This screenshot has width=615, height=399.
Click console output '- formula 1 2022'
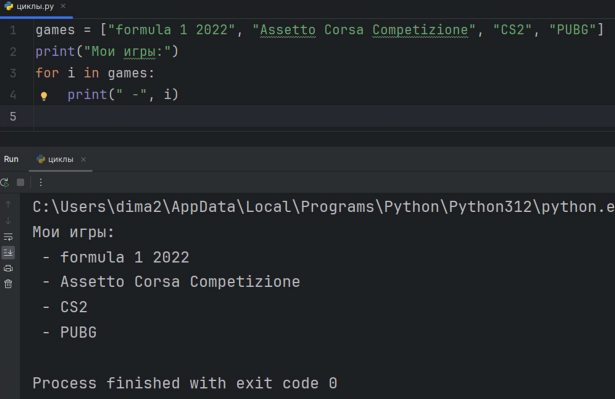(116, 257)
